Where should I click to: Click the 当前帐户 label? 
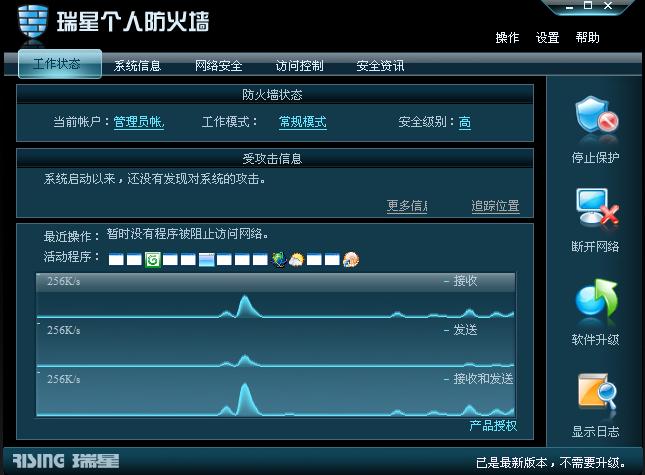81,122
